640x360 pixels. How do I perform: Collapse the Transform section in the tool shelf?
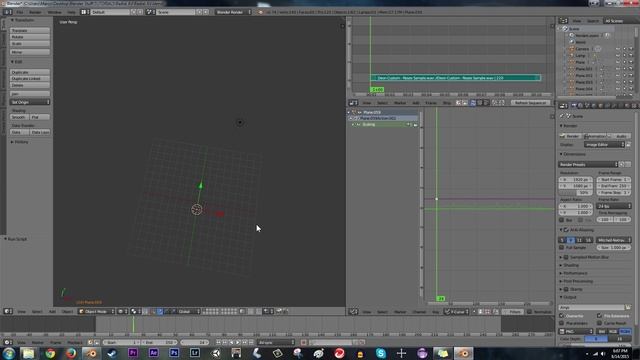tap(22, 20)
